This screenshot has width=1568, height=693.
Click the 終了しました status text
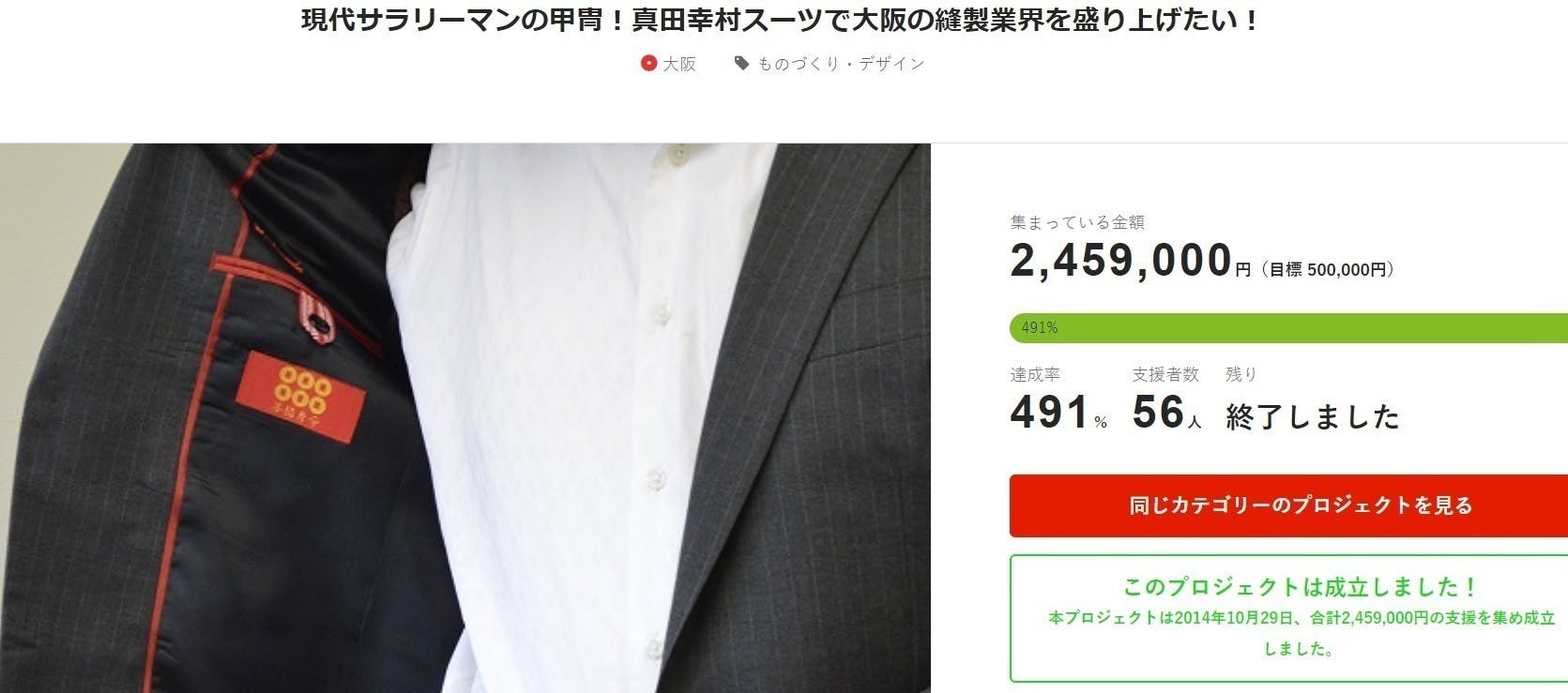click(x=1311, y=416)
